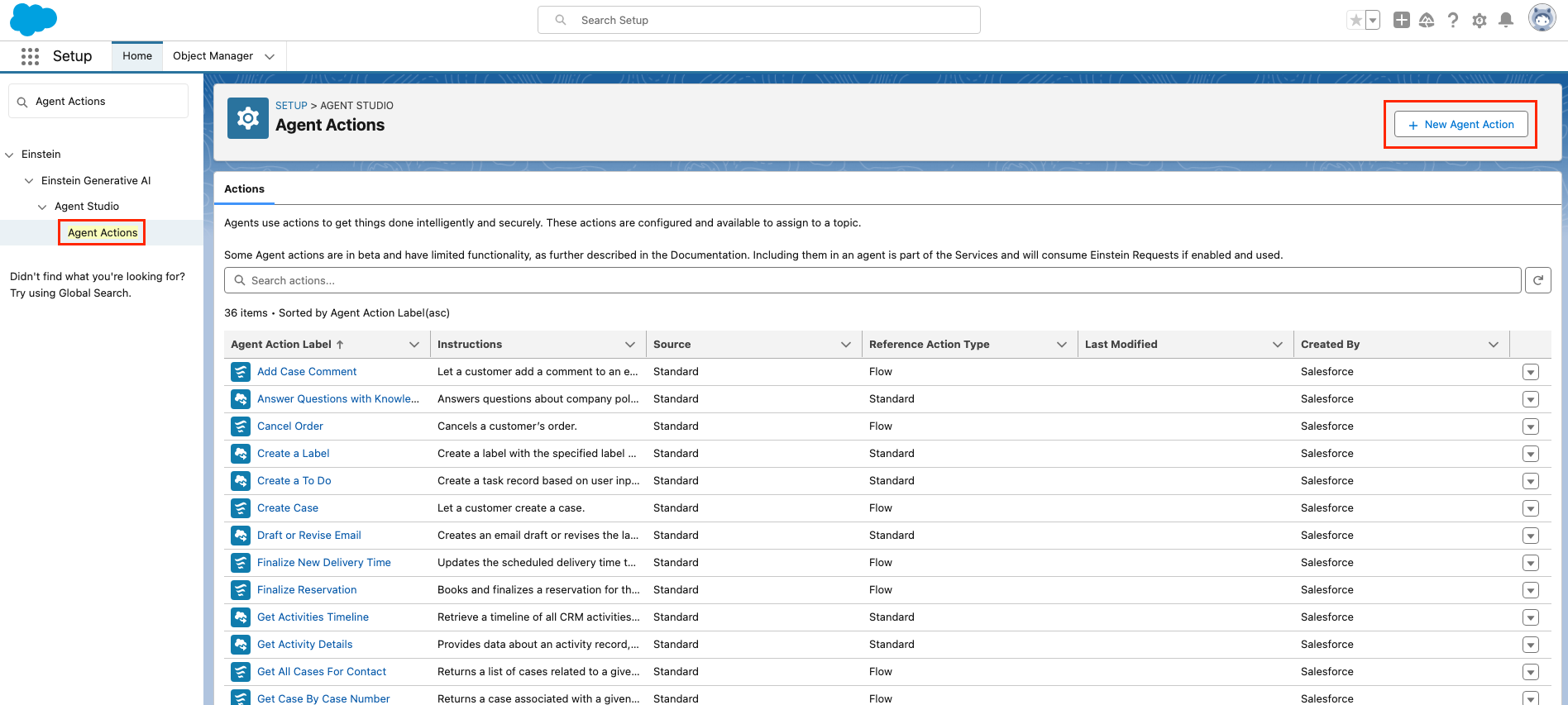Collapse the Agent Studio section
The width and height of the screenshot is (1568, 705).
(x=42, y=207)
